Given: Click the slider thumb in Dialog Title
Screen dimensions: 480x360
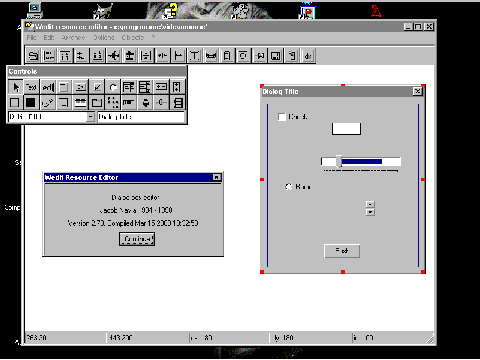Looking at the screenshot, I should [339, 161].
